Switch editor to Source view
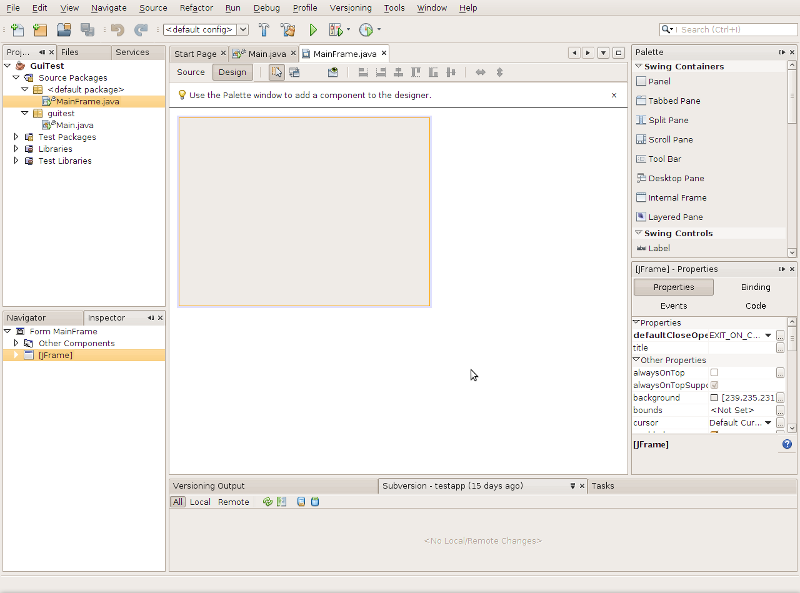The width and height of the screenshot is (800, 593). pyautogui.click(x=191, y=72)
